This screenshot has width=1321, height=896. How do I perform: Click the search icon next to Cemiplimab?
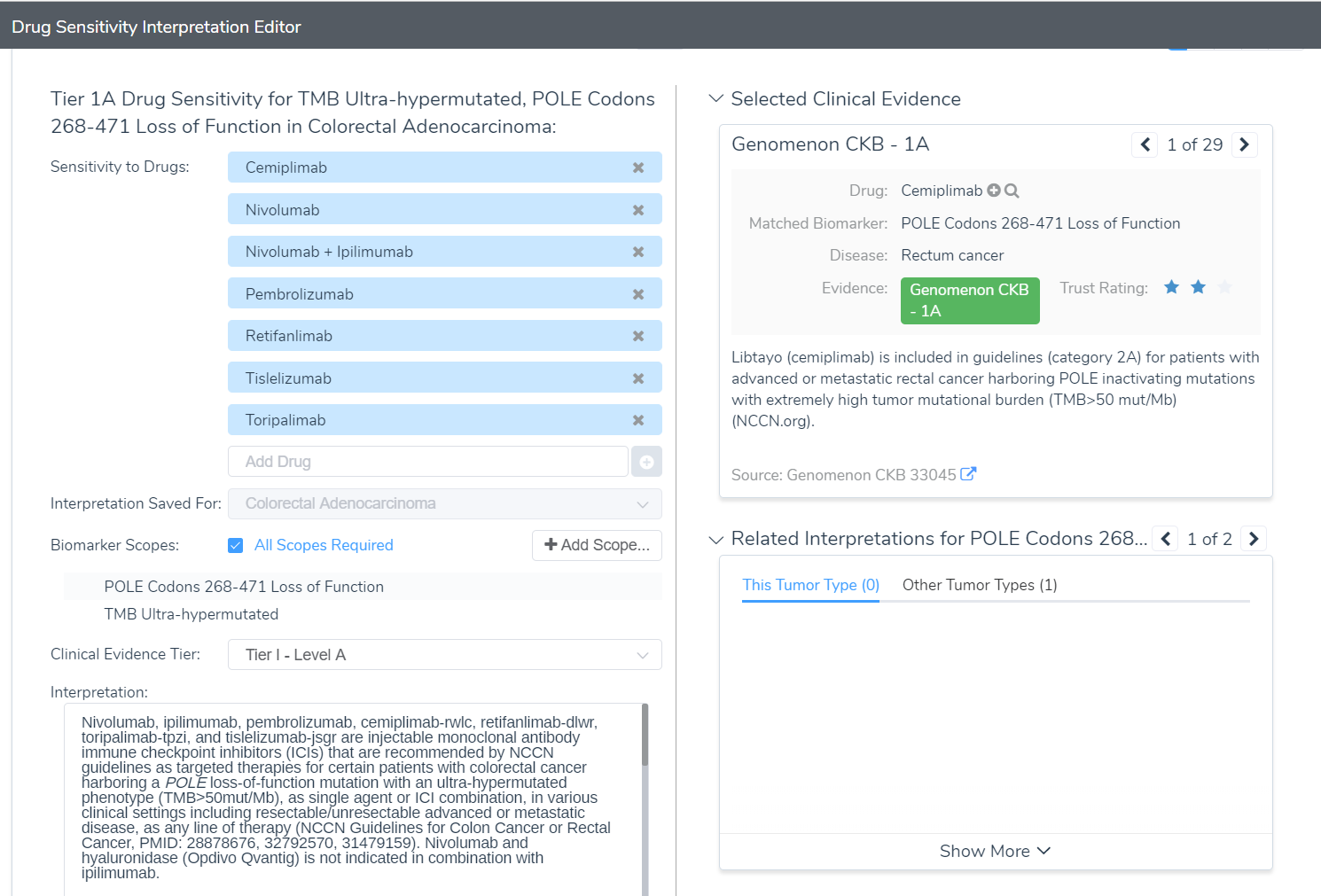1012,191
